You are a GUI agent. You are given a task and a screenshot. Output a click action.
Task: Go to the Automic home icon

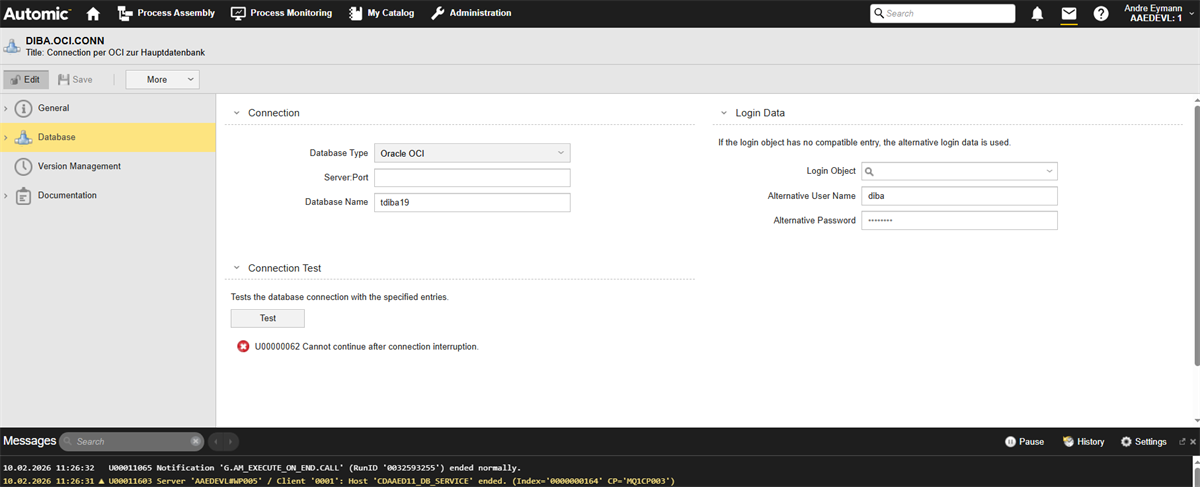pyautogui.click(x=93, y=14)
